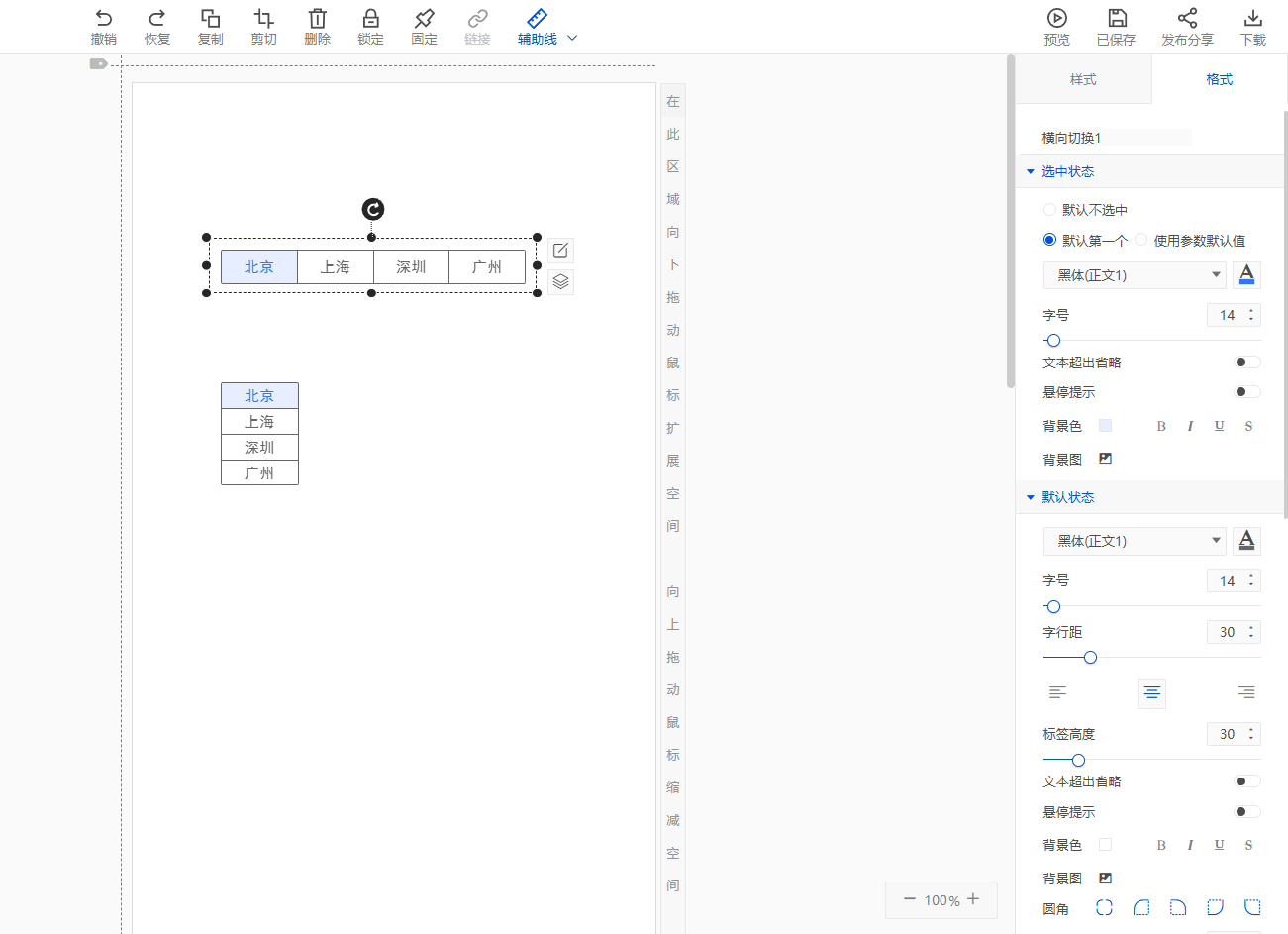Toggle 悬停提示 switch under 默认状态

coord(1246,812)
